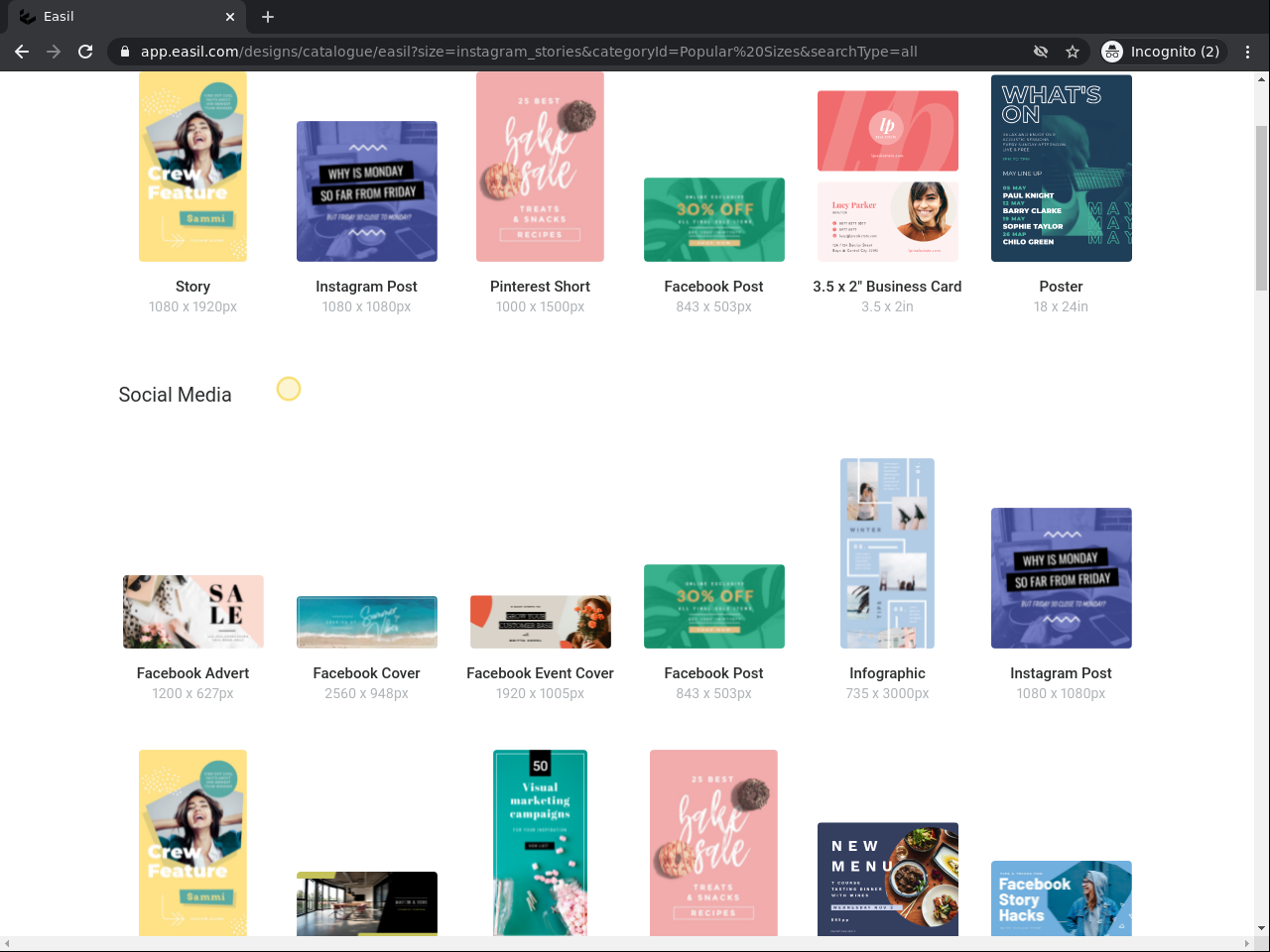Open the Infographic template thumbnail
1270x952 pixels.
coord(887,553)
